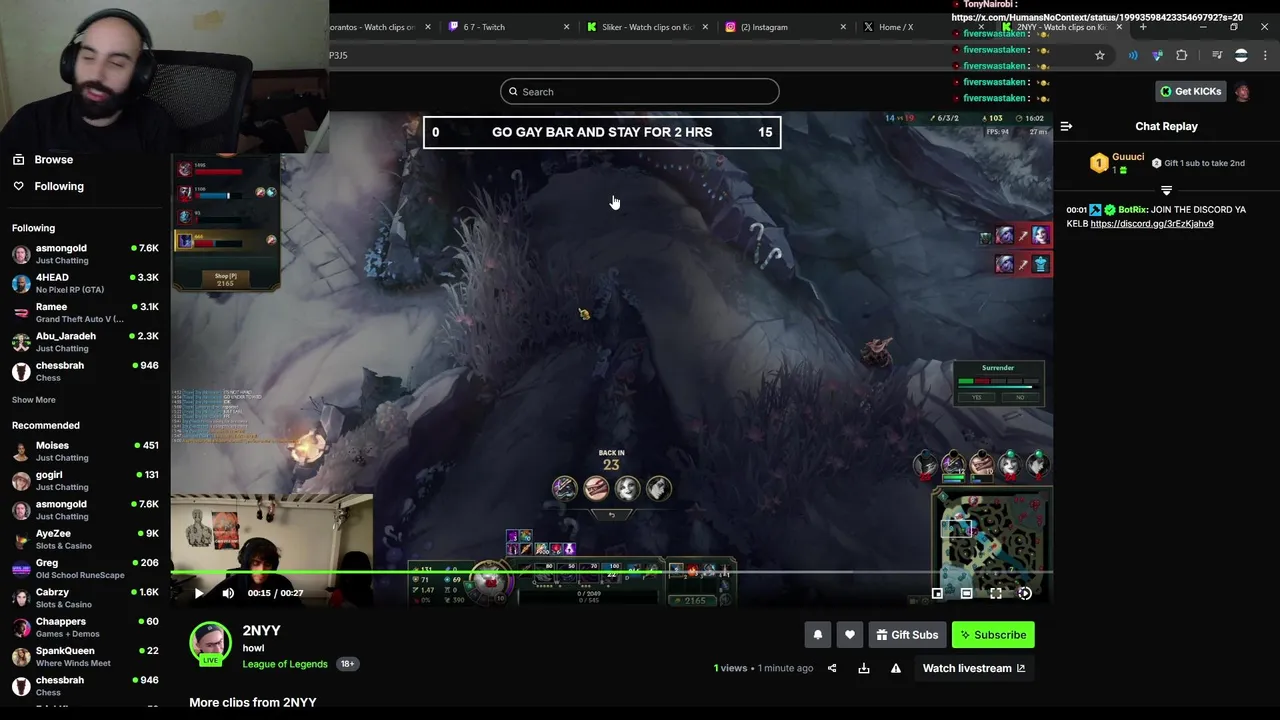The width and height of the screenshot is (1280, 720).
Task: Open chessbrah in the Following list
Action: [84, 371]
